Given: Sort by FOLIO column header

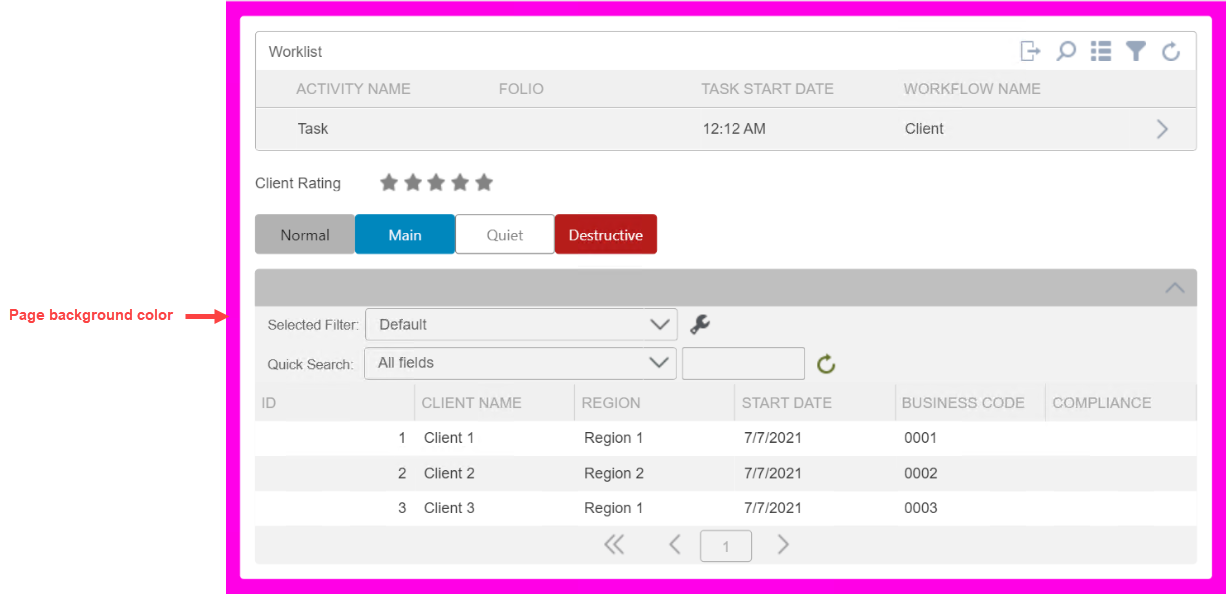Looking at the screenshot, I should pos(521,89).
